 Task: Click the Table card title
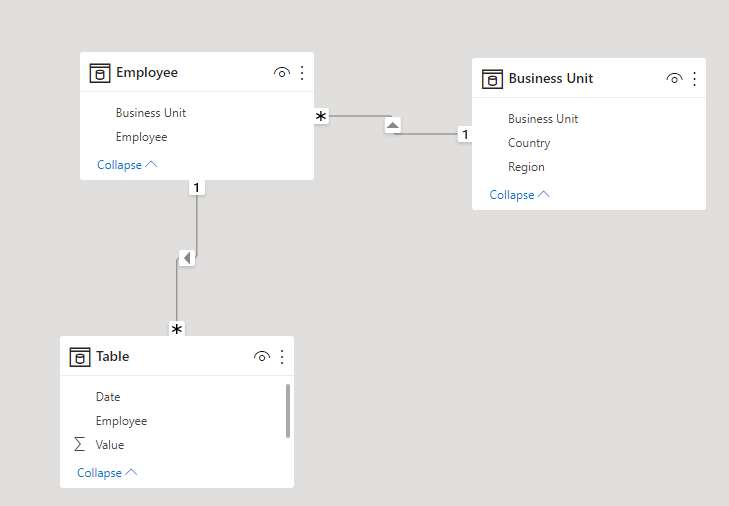coord(113,356)
